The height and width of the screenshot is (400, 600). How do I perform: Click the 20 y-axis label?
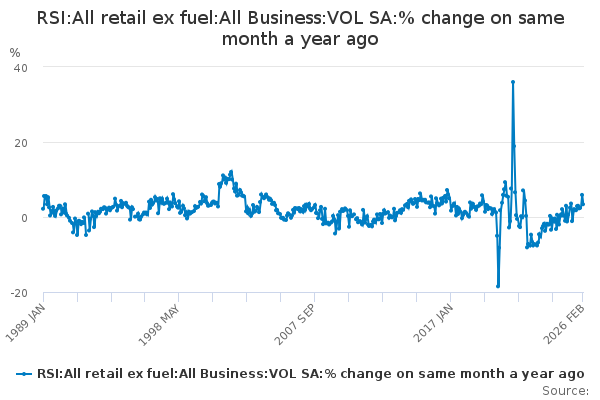(21, 143)
